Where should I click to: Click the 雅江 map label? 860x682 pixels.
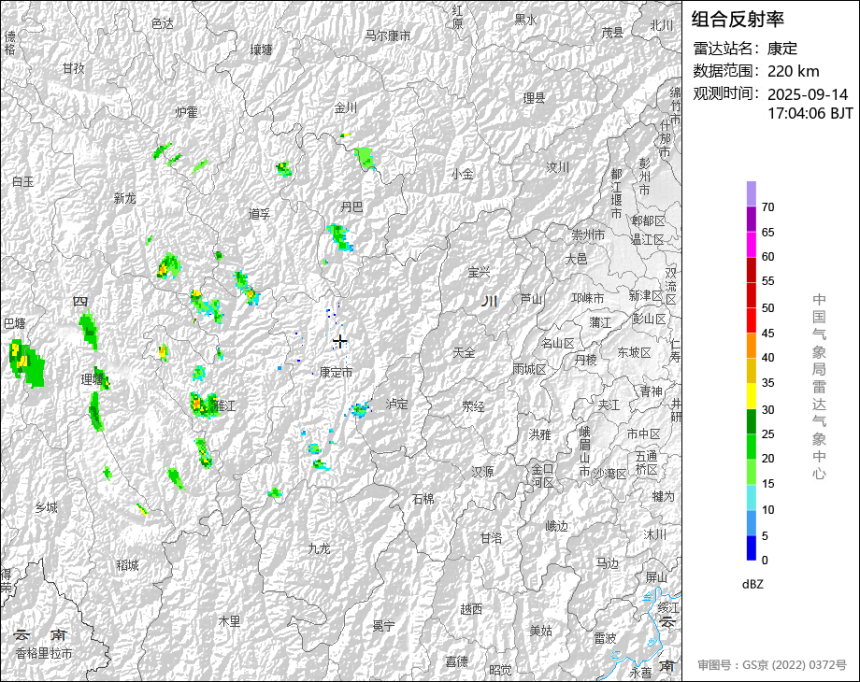point(224,406)
